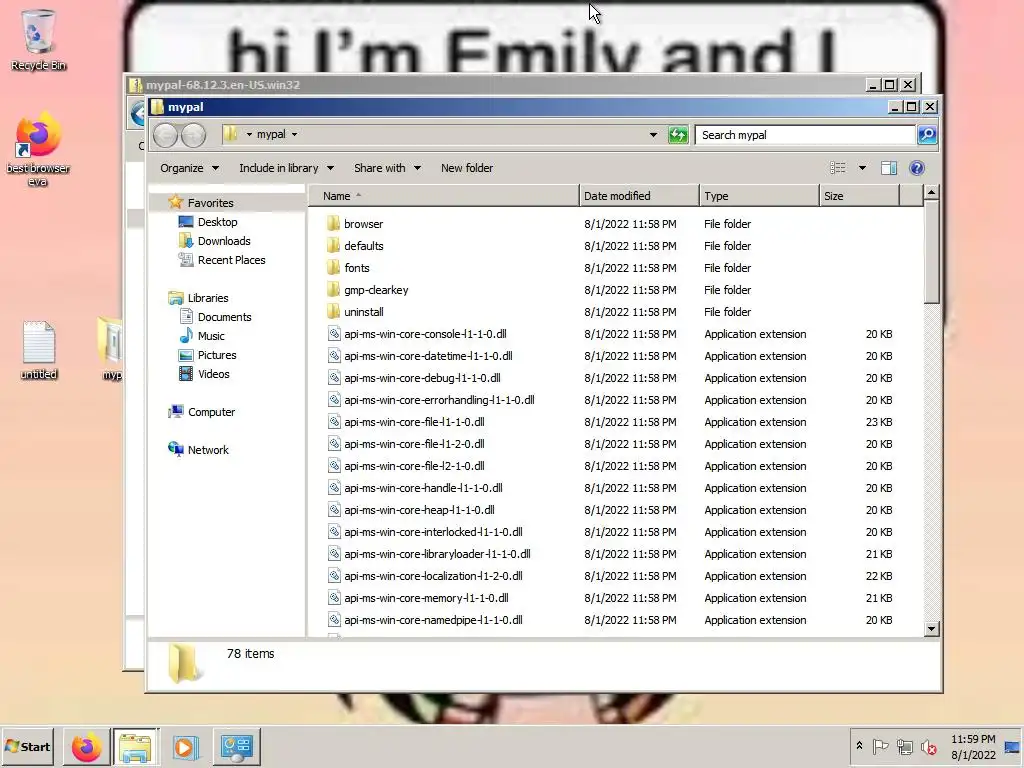1024x768 pixels.
Task: Open the Share with dropdown
Action: tap(387, 168)
